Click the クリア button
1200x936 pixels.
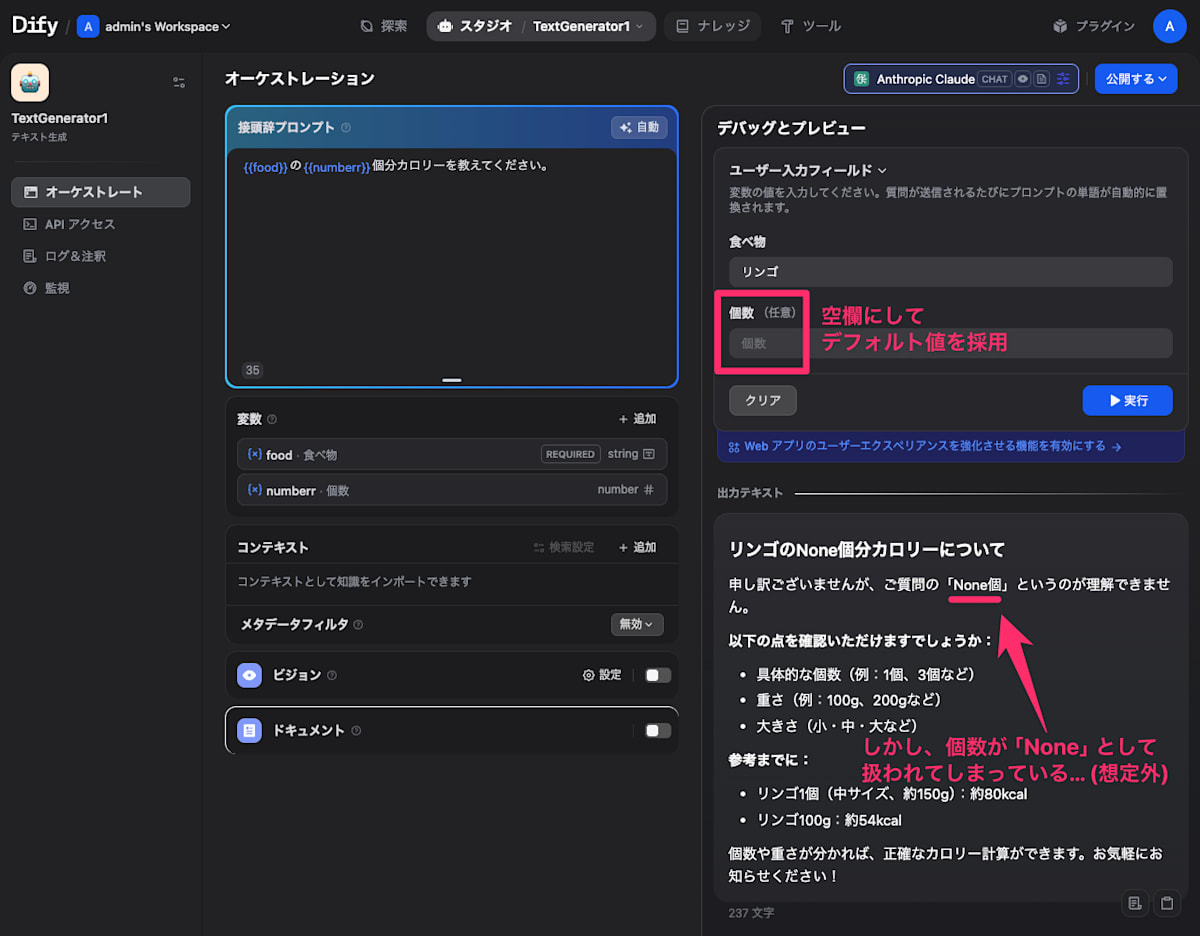pyautogui.click(x=763, y=400)
